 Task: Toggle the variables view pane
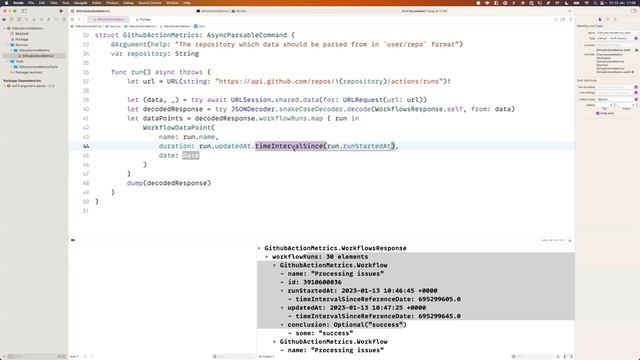coord(566,356)
